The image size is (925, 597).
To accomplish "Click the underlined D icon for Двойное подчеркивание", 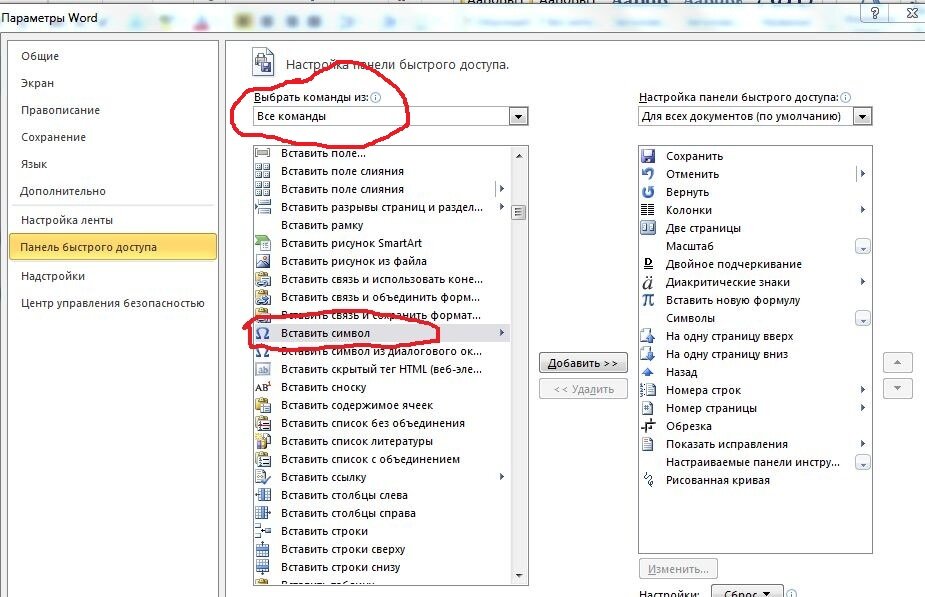I will [x=648, y=264].
